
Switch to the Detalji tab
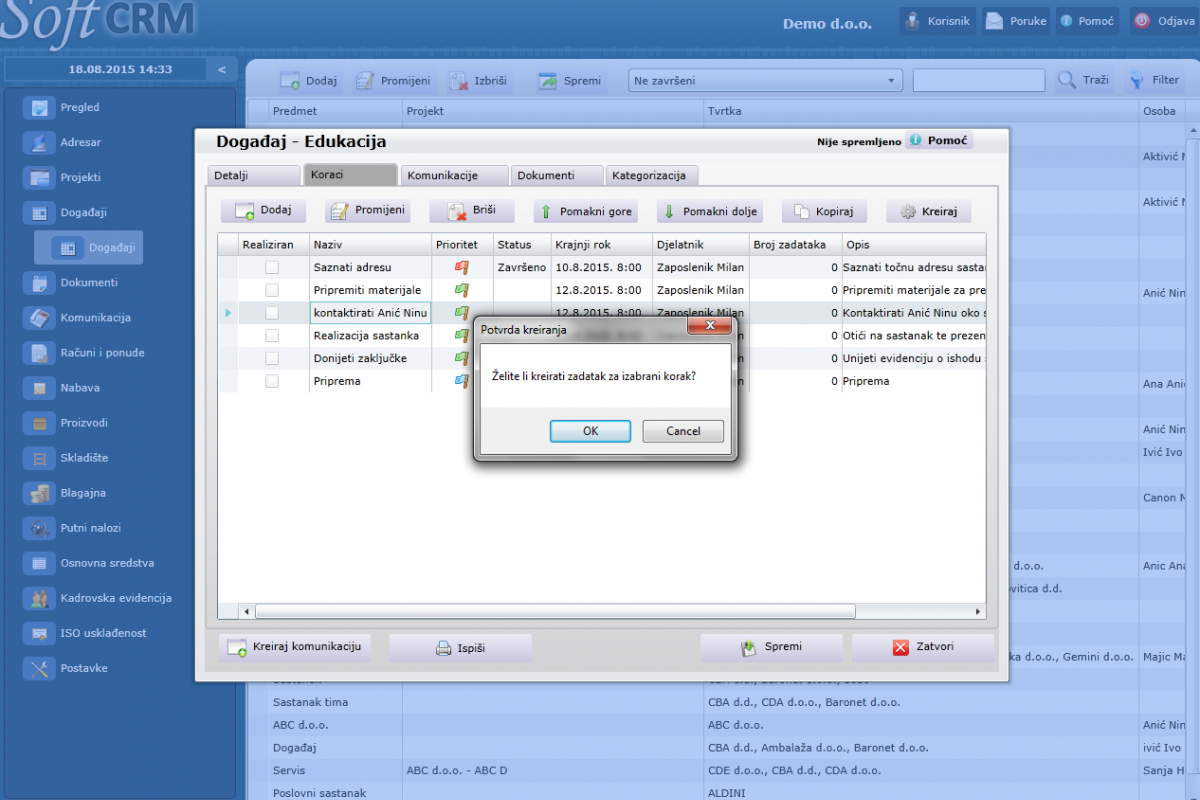pos(253,175)
